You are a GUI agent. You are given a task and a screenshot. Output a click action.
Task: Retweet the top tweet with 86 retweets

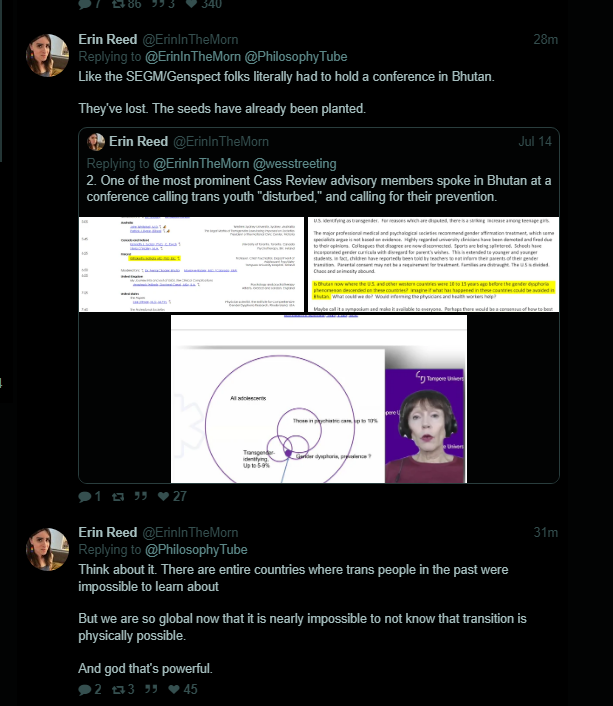click(118, 4)
